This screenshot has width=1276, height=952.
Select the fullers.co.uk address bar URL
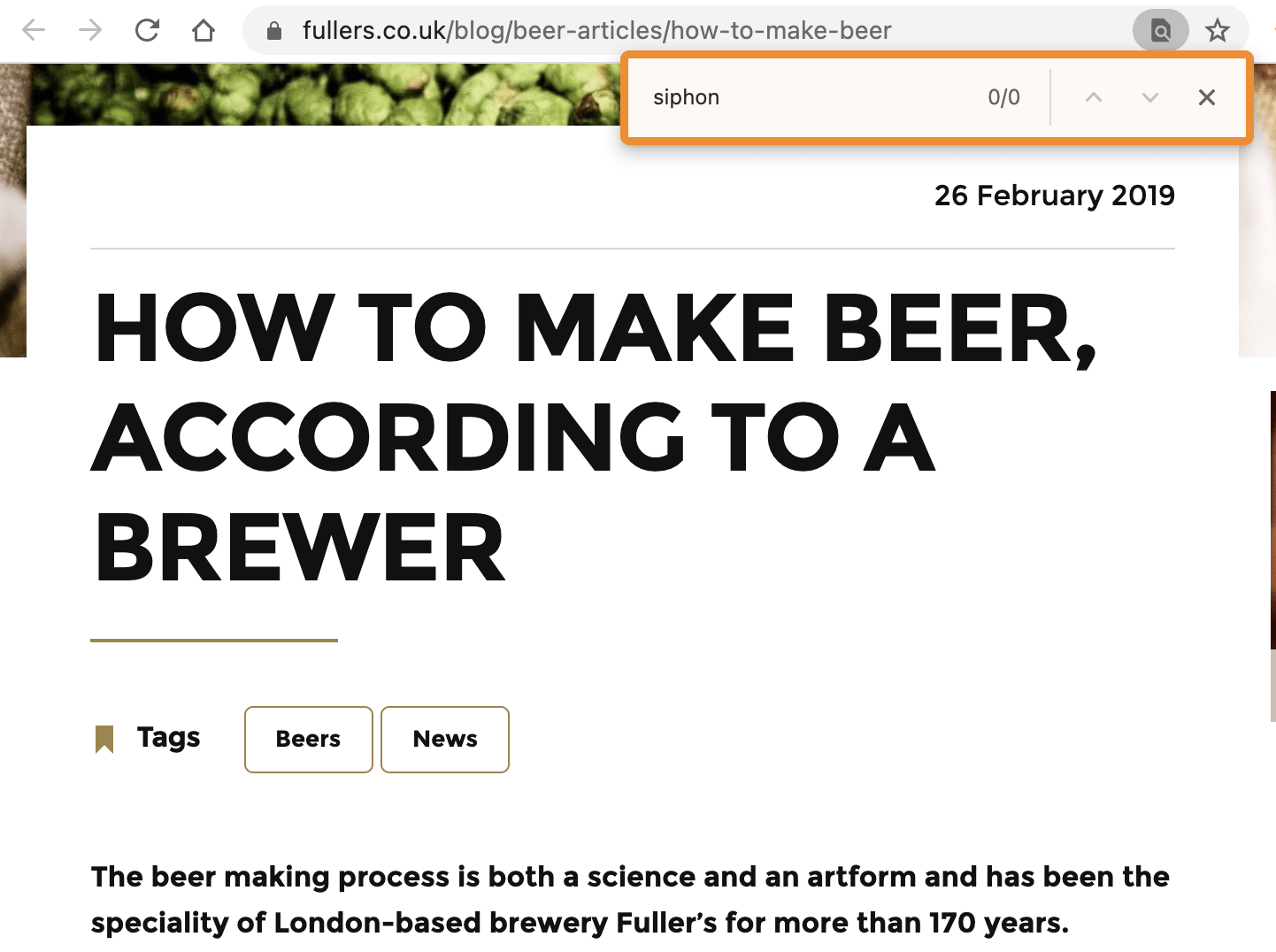[596, 31]
